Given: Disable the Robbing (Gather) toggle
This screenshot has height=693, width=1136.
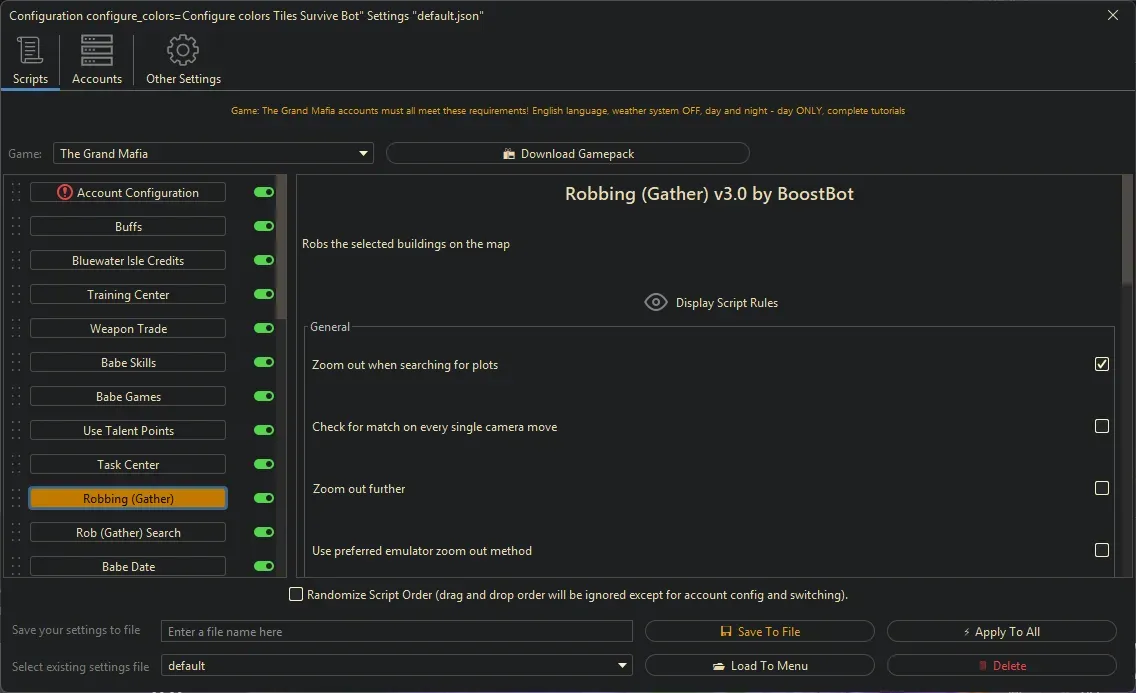Looking at the screenshot, I should tap(264, 498).
